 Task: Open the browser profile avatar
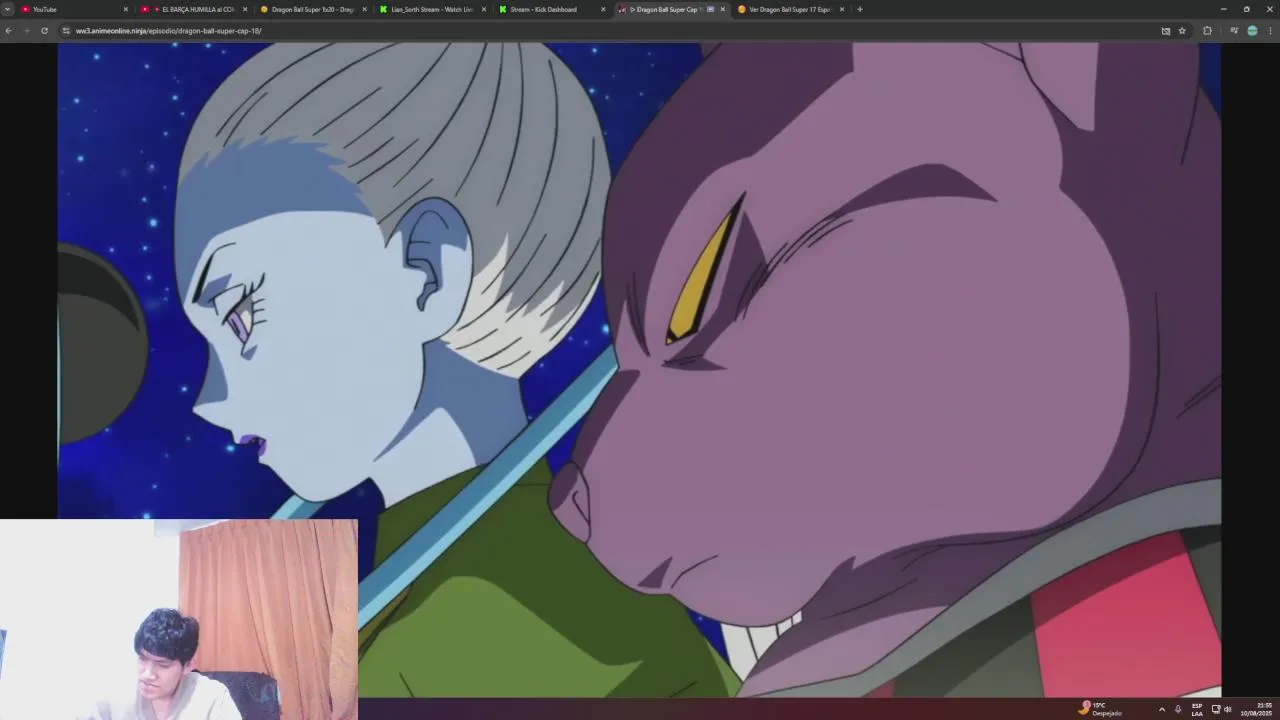point(1252,31)
